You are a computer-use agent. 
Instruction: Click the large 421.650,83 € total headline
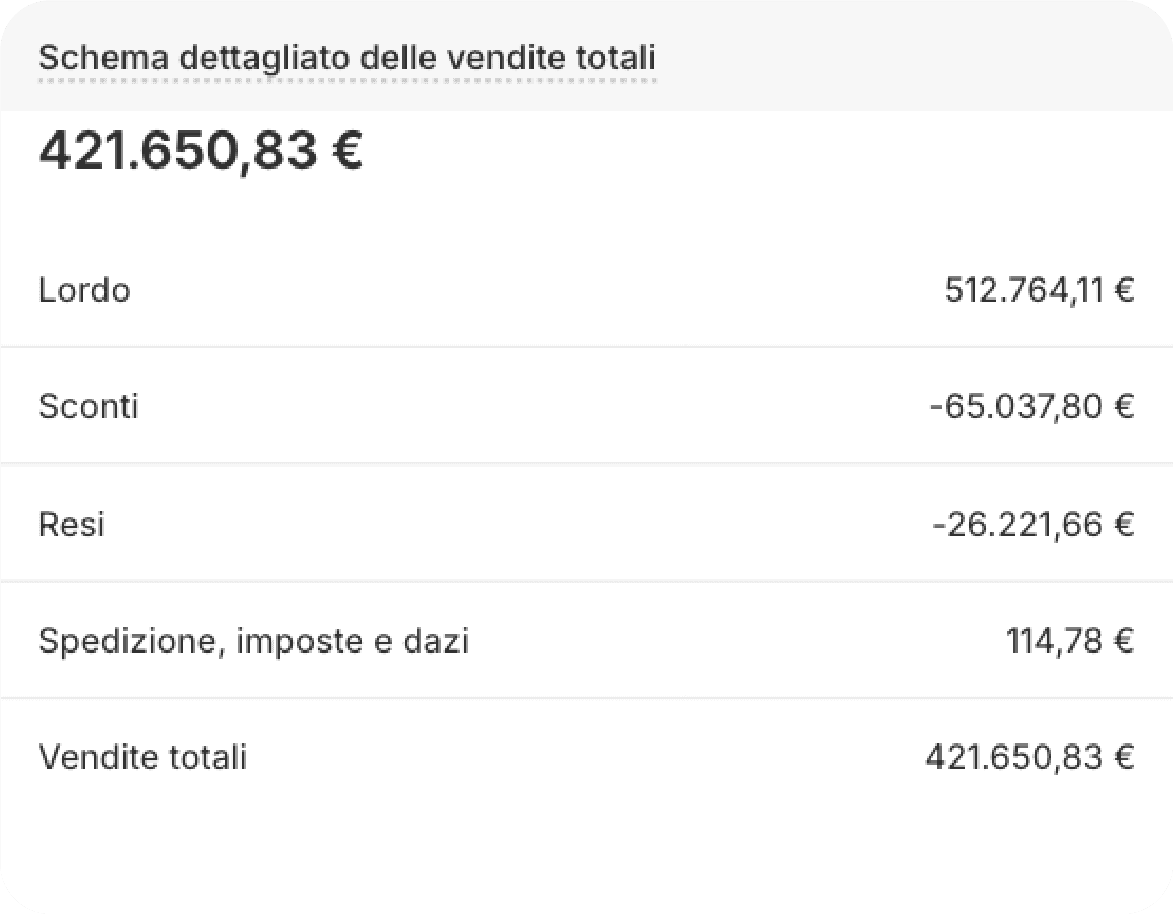click(x=201, y=151)
